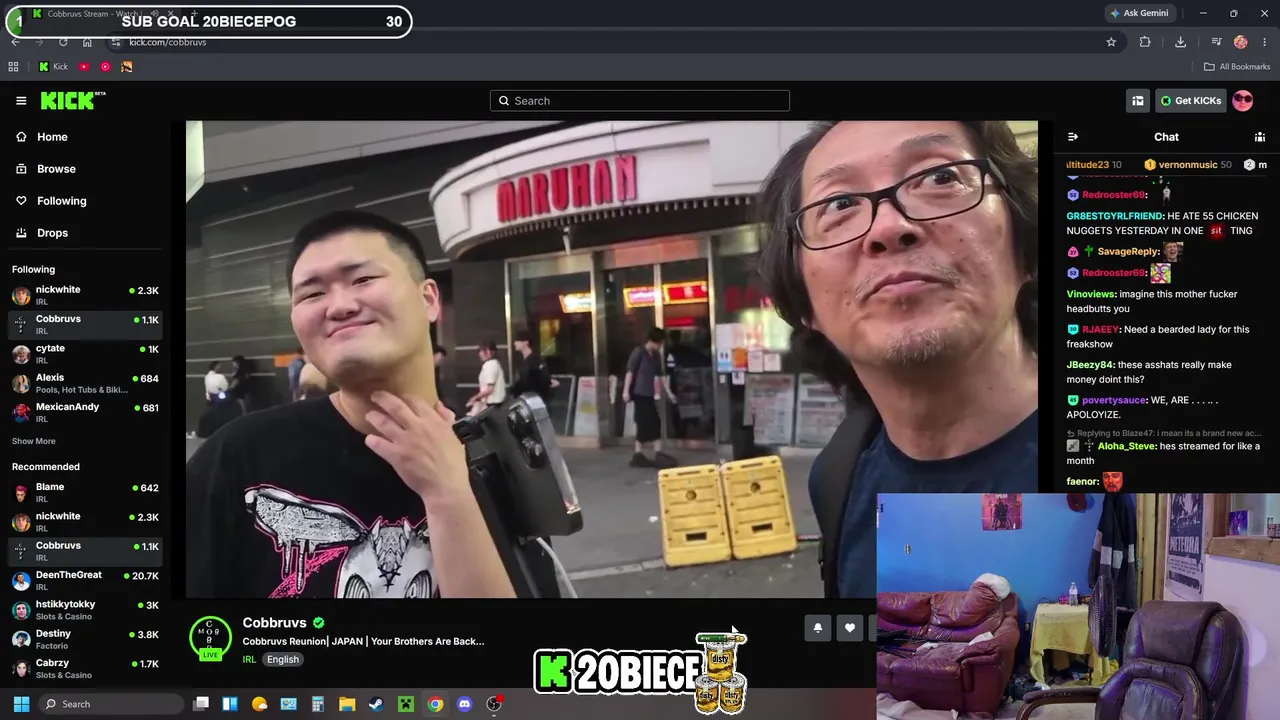Screen dimensions: 1280x720
Task: Click SavageReply username in chat
Action: click(1128, 252)
